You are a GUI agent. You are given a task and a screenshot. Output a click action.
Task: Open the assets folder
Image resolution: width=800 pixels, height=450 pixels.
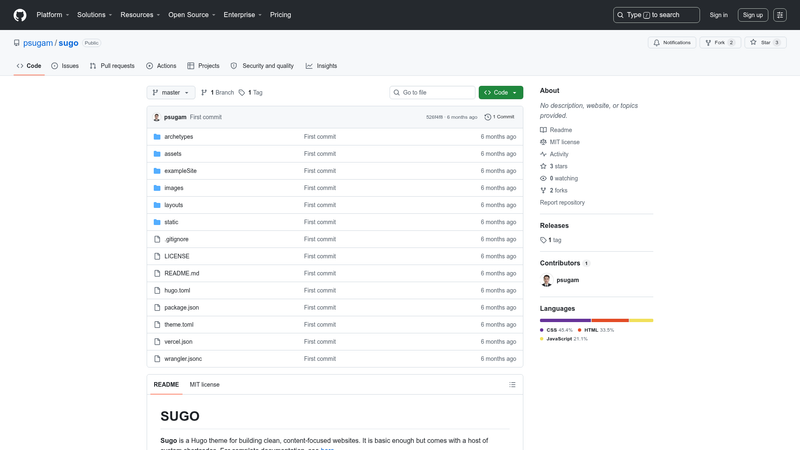point(172,154)
